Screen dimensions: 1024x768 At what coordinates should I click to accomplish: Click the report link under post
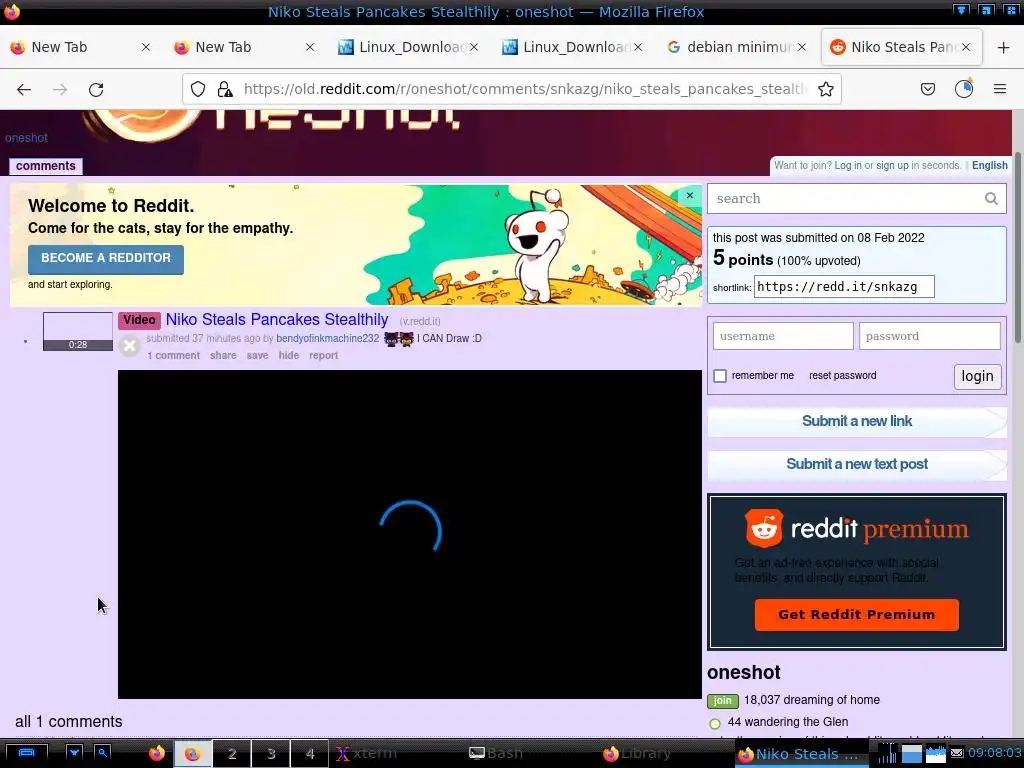click(323, 355)
